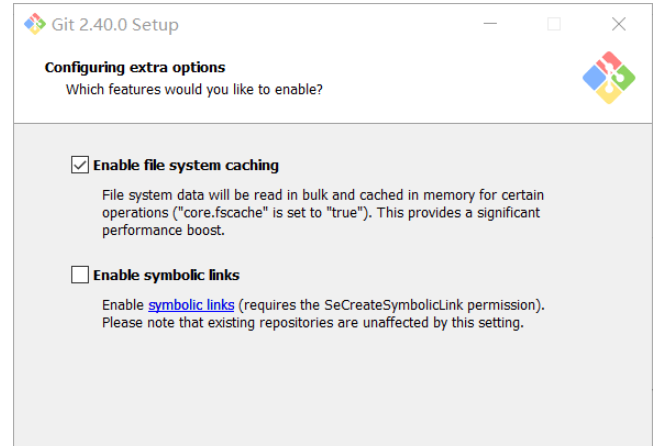Click the "Enable symbolic links" label text
Screen dimensions: 661x446
pos(166,275)
